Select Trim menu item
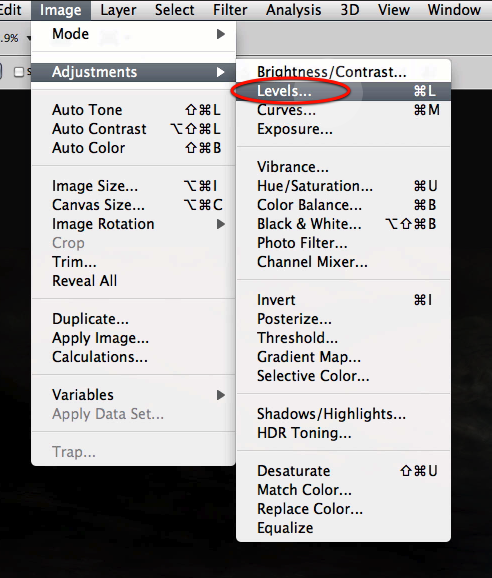 pos(133,262)
